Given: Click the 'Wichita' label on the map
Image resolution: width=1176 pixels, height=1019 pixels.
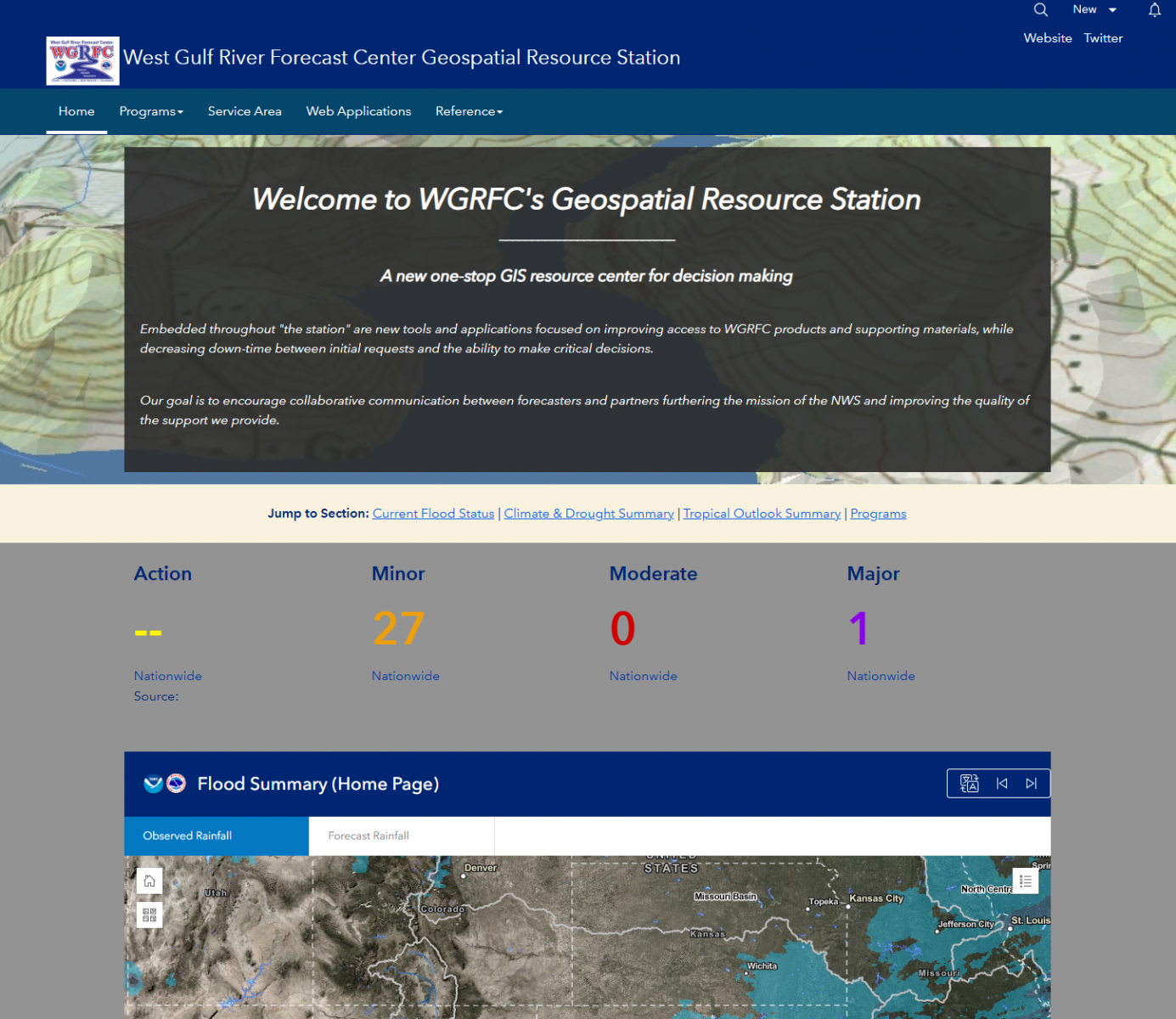Looking at the screenshot, I should [762, 966].
